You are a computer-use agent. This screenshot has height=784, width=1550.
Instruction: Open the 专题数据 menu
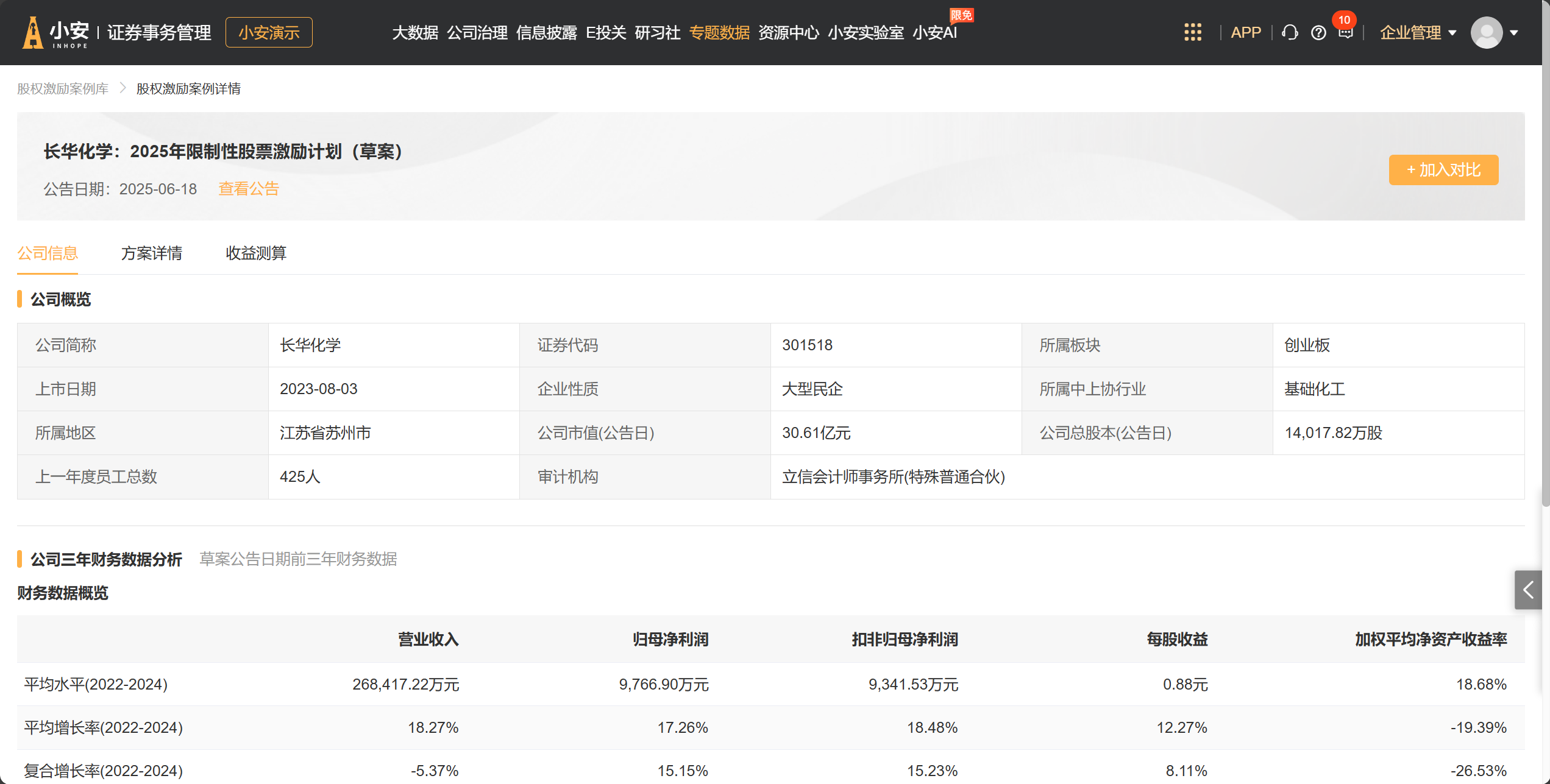click(719, 32)
